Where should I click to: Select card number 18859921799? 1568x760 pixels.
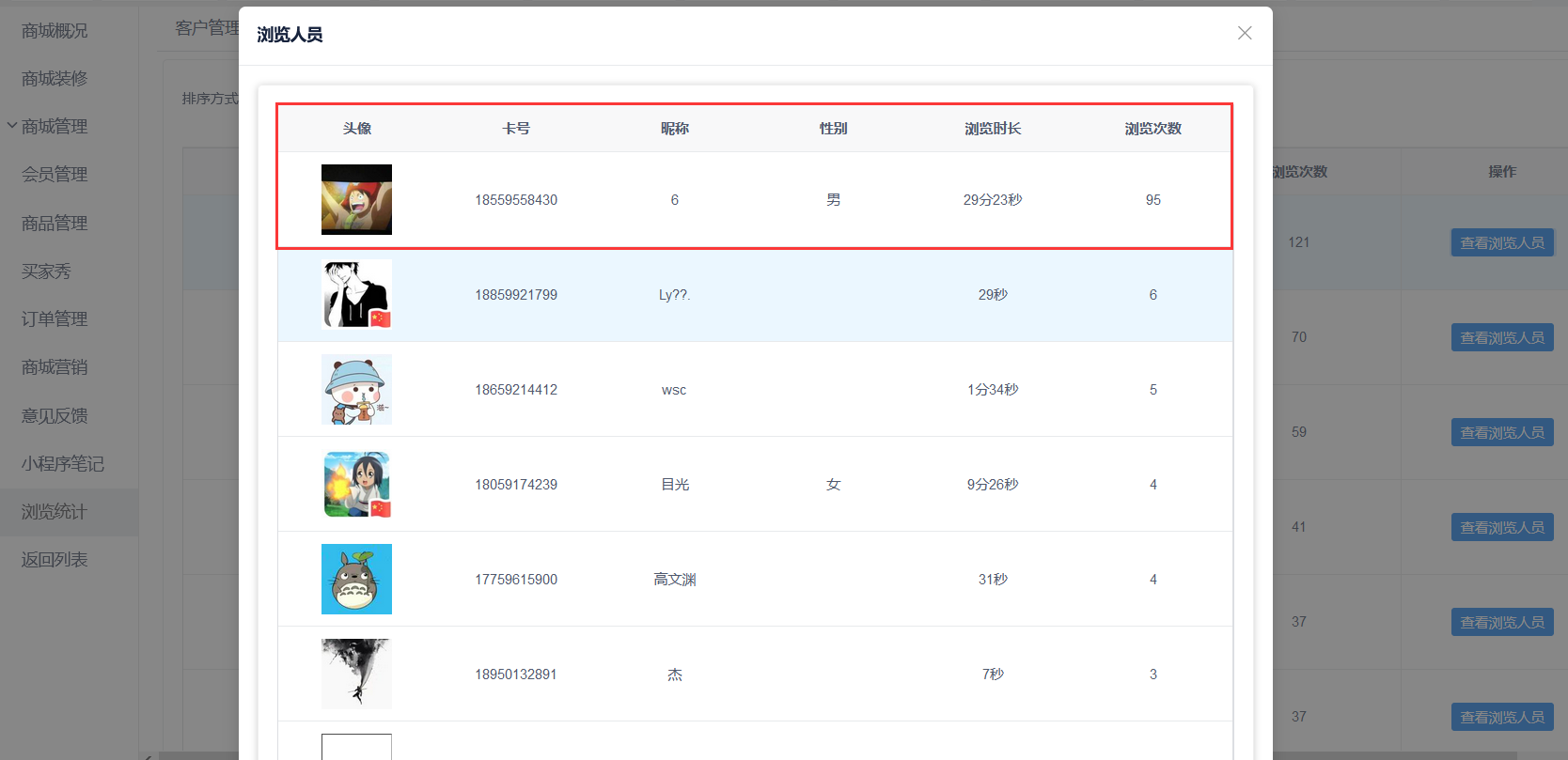pos(516,295)
